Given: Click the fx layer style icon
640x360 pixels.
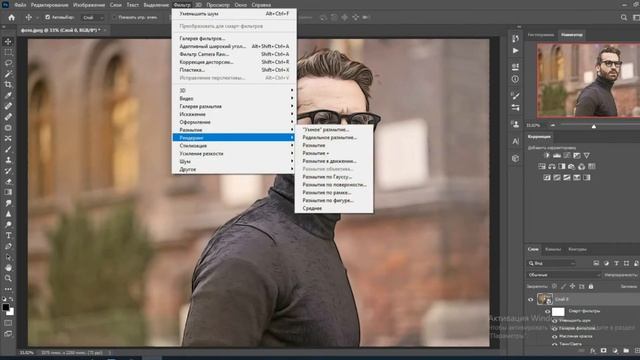Looking at the screenshot, I should click(x=593, y=351).
